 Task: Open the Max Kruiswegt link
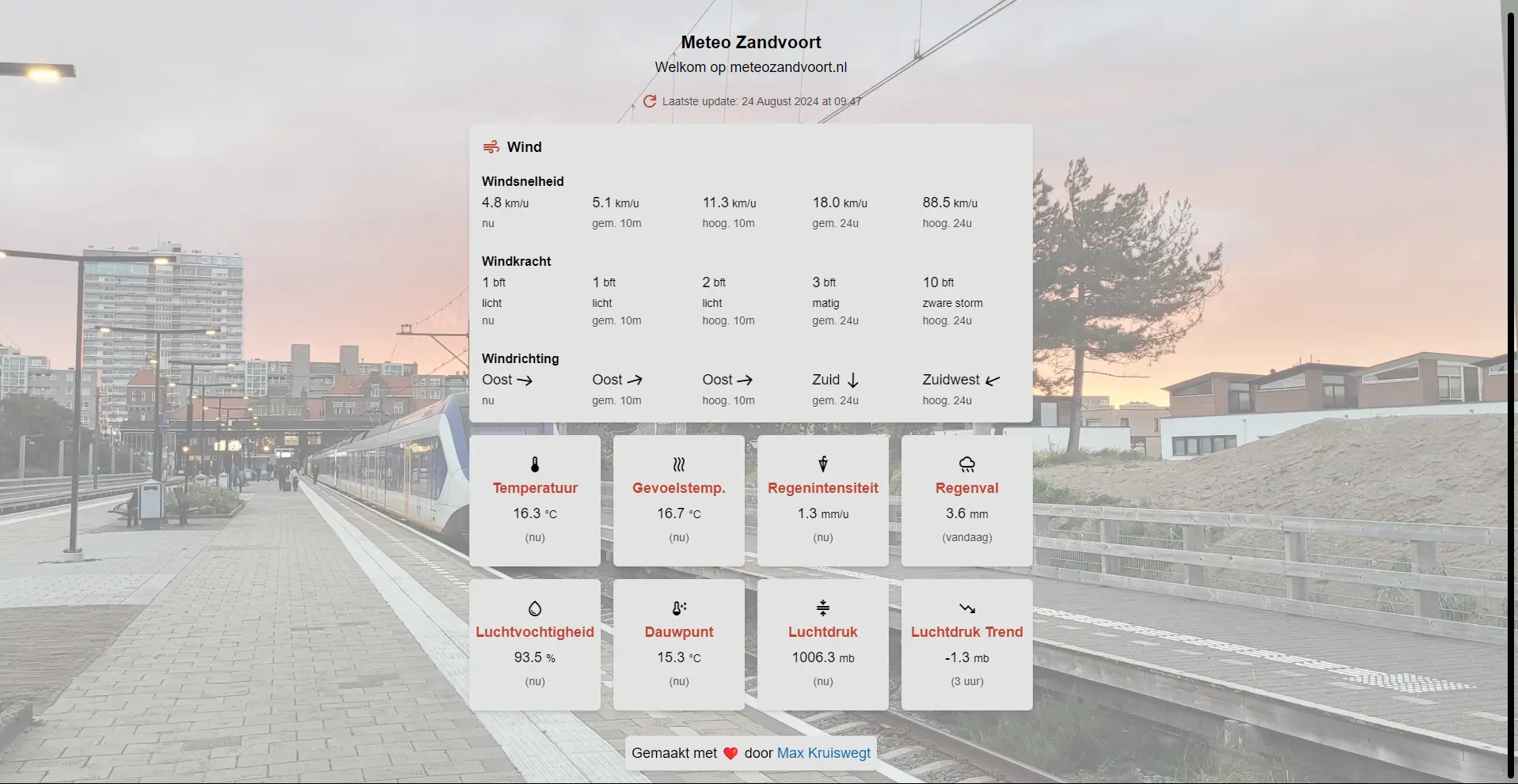pyautogui.click(x=823, y=753)
